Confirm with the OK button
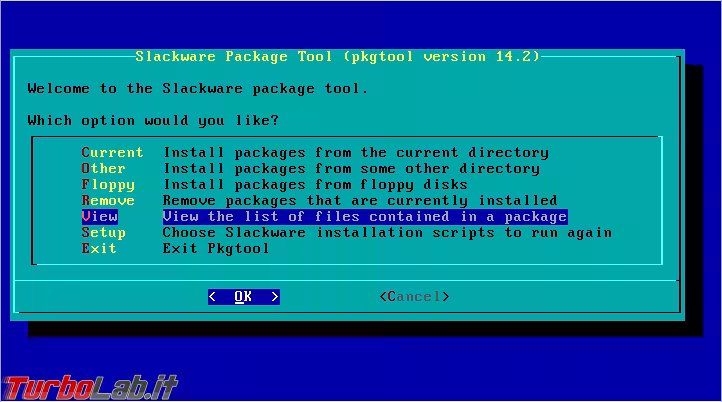Image resolution: width=722 pixels, height=402 pixels. 244,297
